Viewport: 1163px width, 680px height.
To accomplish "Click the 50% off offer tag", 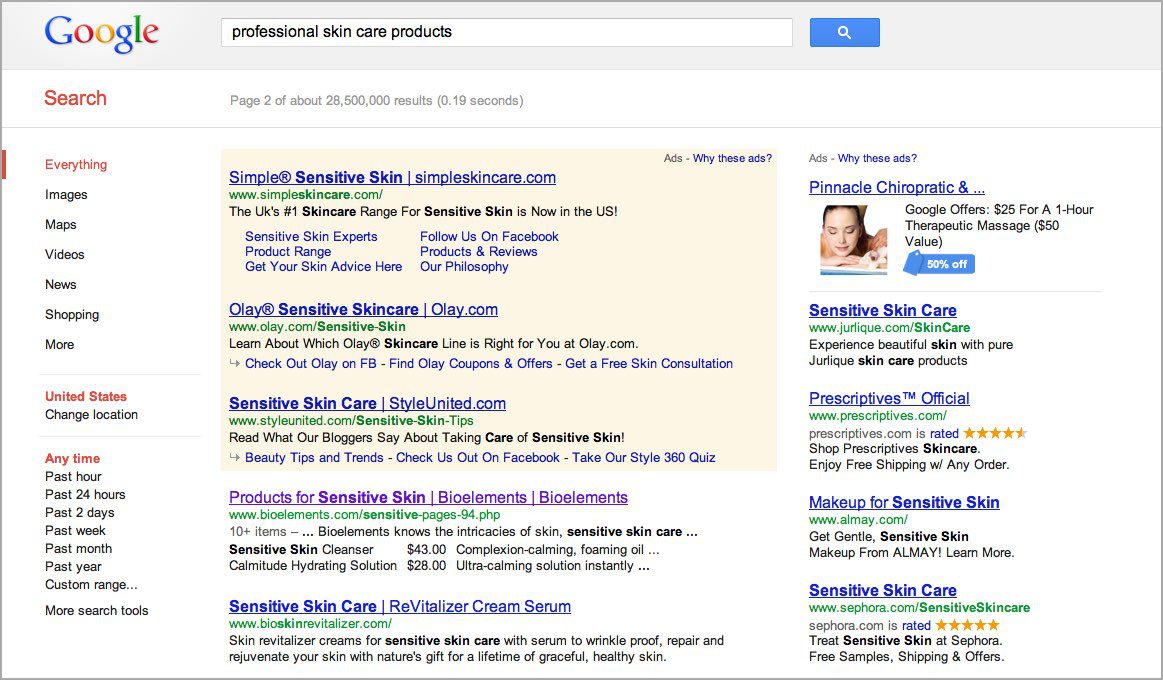I will 939,264.
